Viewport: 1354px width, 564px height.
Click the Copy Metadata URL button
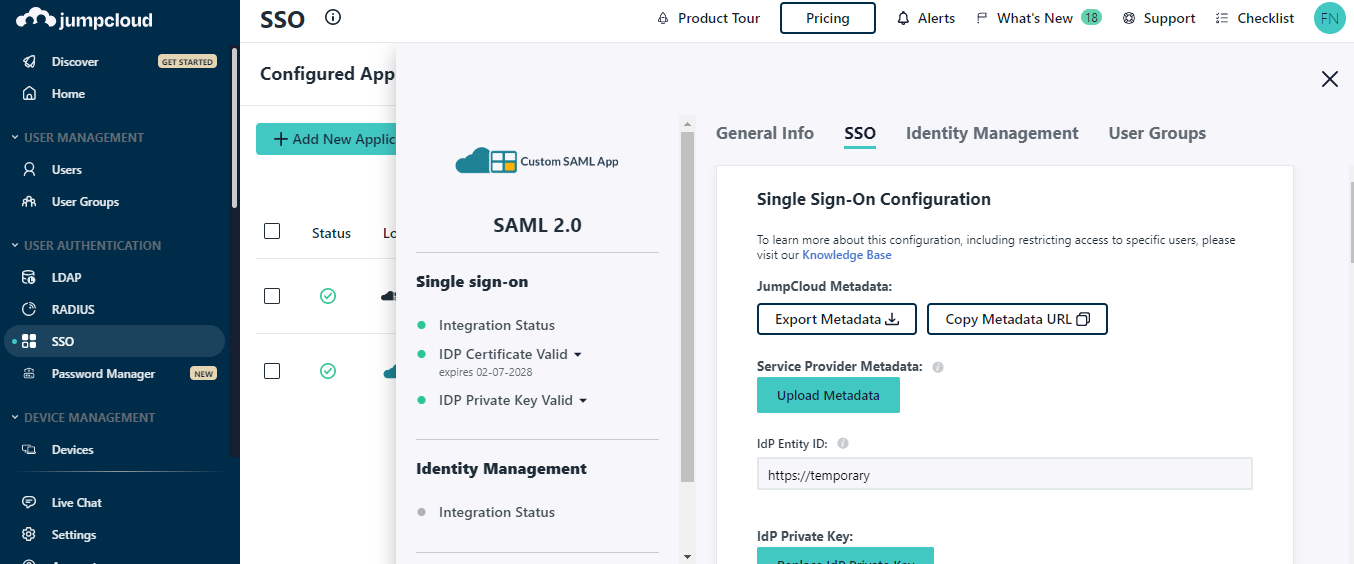[x=1018, y=319]
